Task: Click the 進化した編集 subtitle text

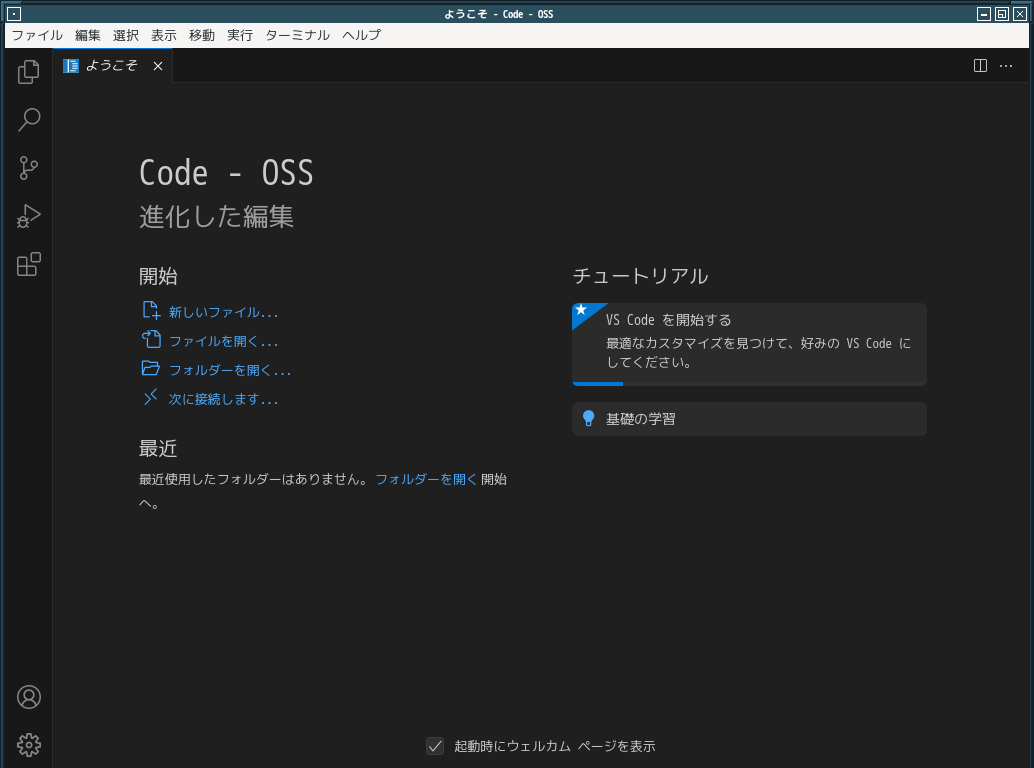Action: pos(216,216)
